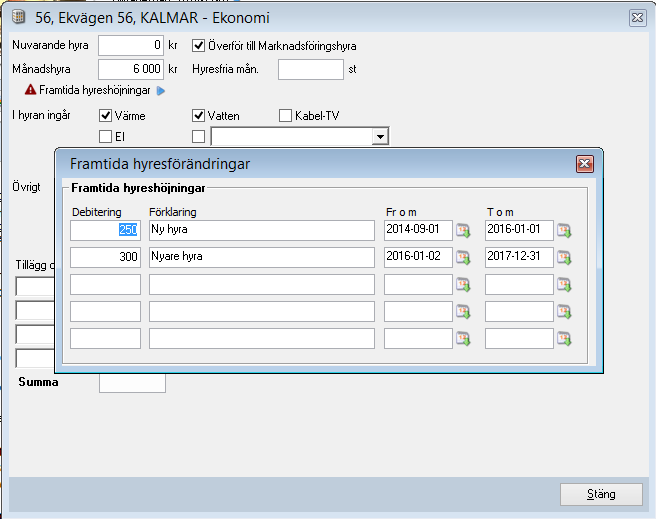Screen dimensions: 656x519
Task: Click From date field 2016-01-02
Action: [x=418, y=257]
